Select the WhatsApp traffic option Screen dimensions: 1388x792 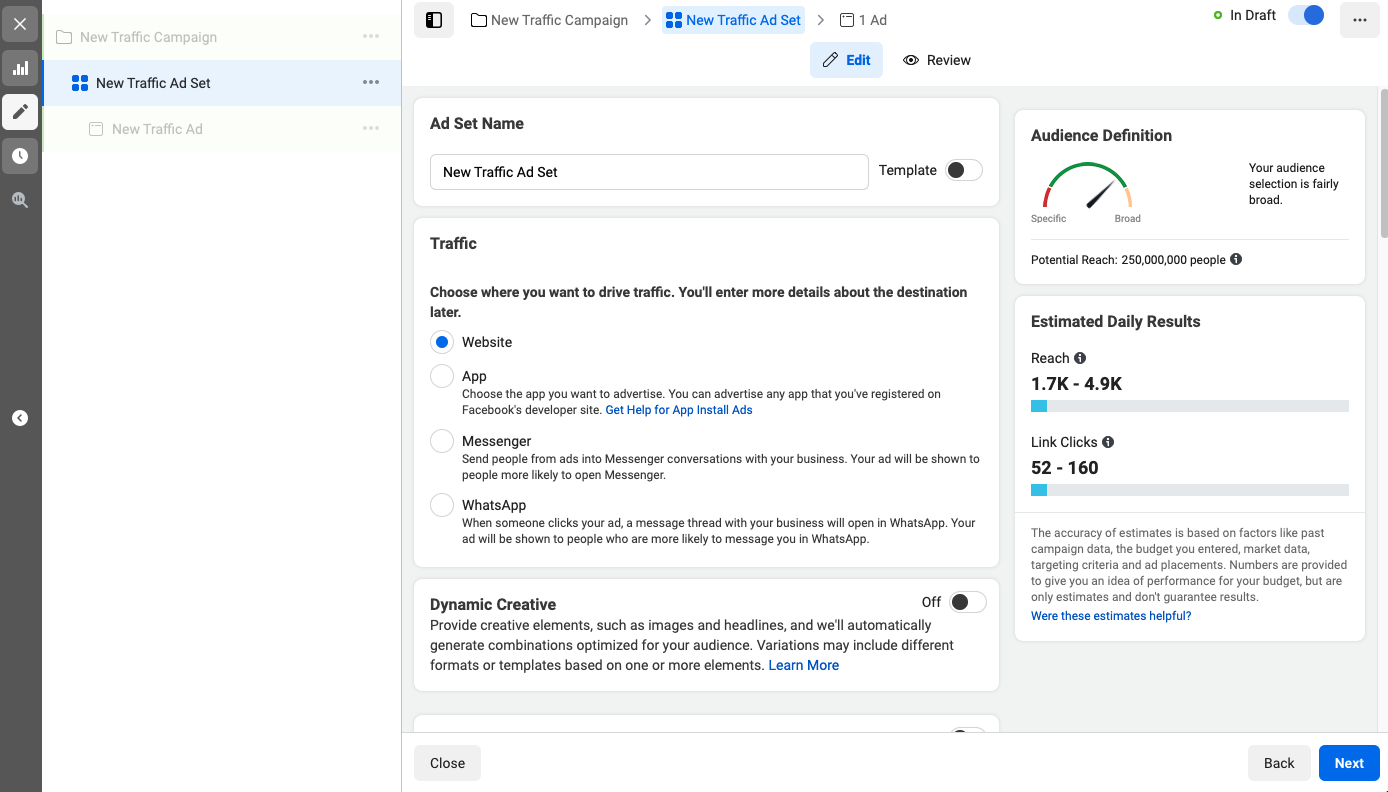click(442, 505)
